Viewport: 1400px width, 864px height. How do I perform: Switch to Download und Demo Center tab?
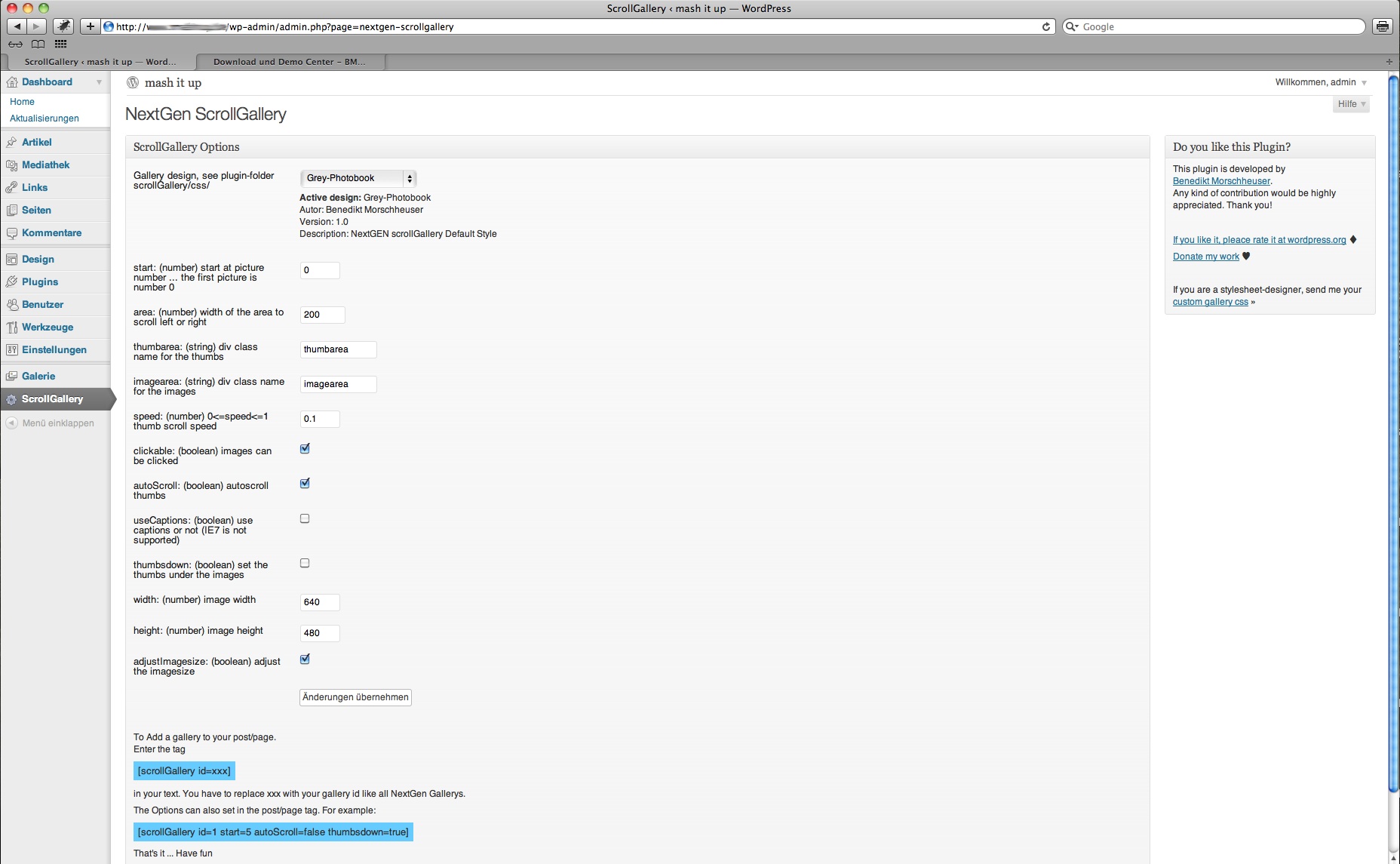pyautogui.click(x=289, y=62)
